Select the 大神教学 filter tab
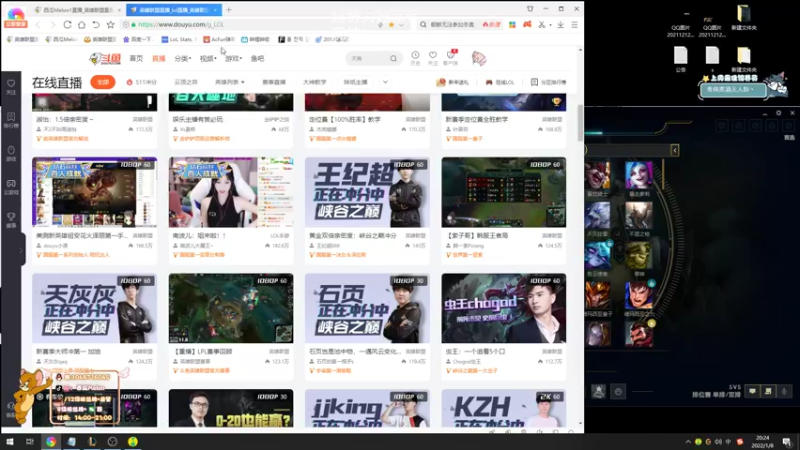The width and height of the screenshot is (800, 450). [315, 82]
